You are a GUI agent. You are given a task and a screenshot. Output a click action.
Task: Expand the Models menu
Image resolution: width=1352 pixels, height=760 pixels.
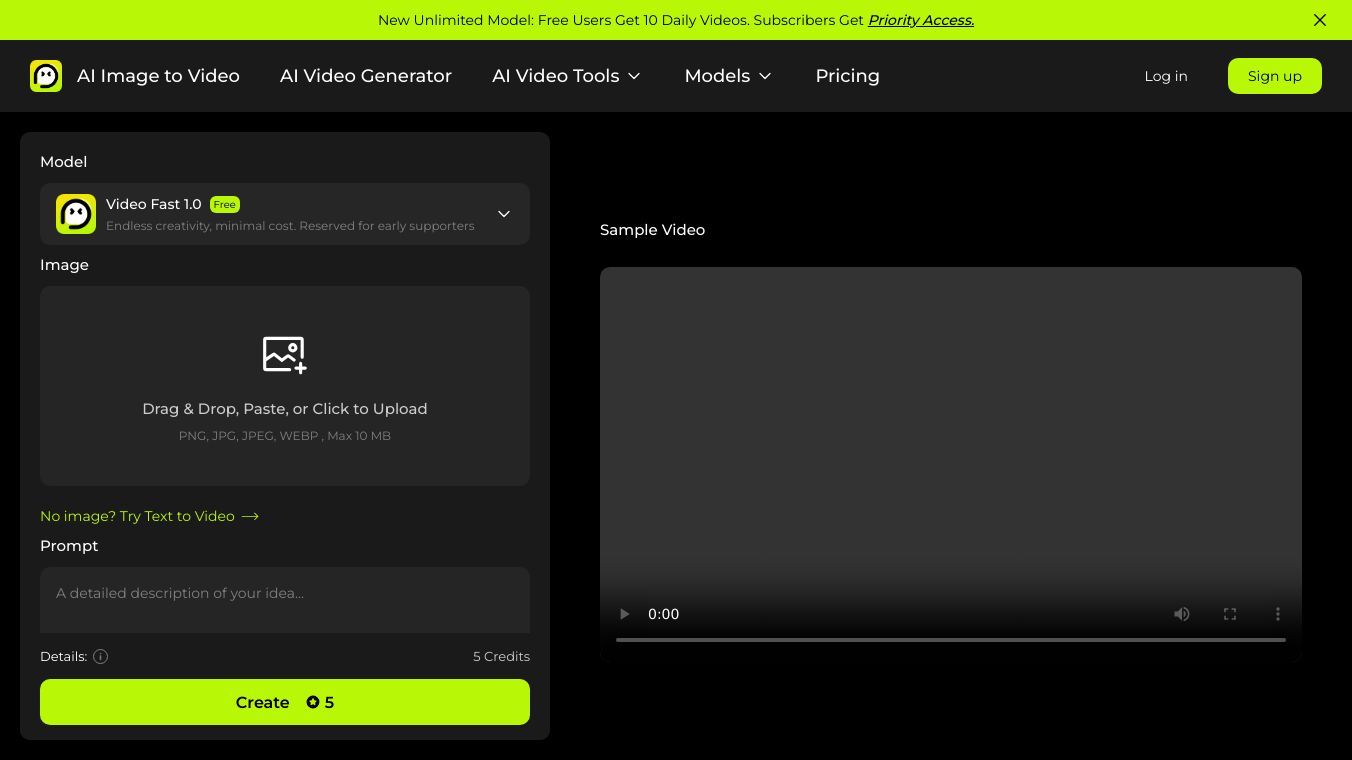(x=728, y=76)
